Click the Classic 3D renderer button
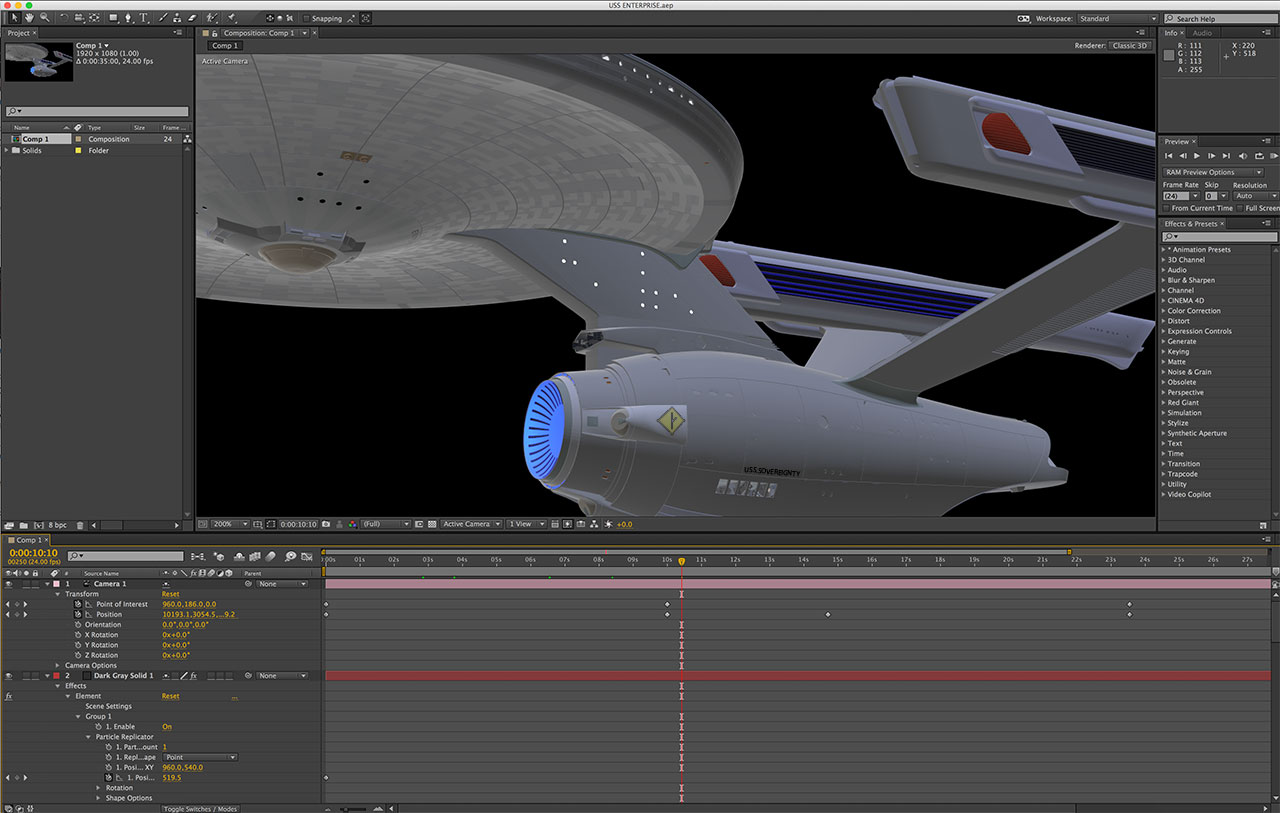The image size is (1280, 813). click(x=1131, y=46)
